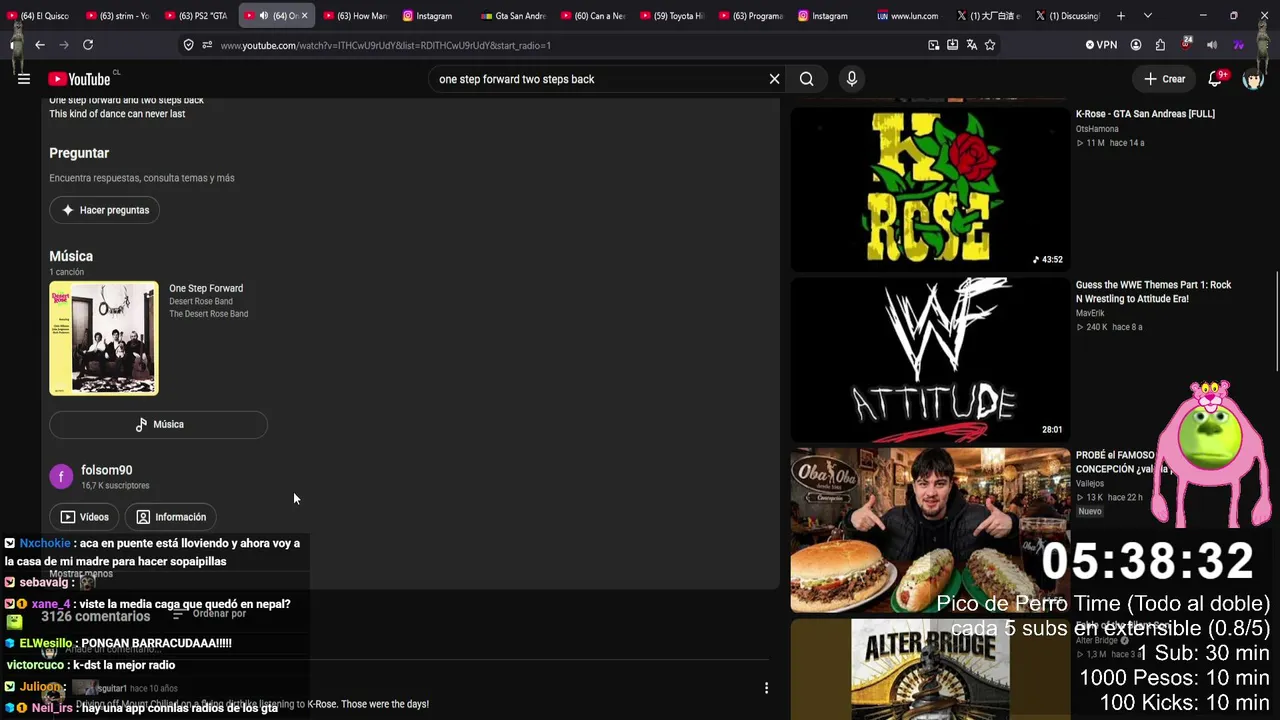Bookmark this page with the star
Image resolution: width=1280 pixels, height=720 pixels.
pos(990,45)
